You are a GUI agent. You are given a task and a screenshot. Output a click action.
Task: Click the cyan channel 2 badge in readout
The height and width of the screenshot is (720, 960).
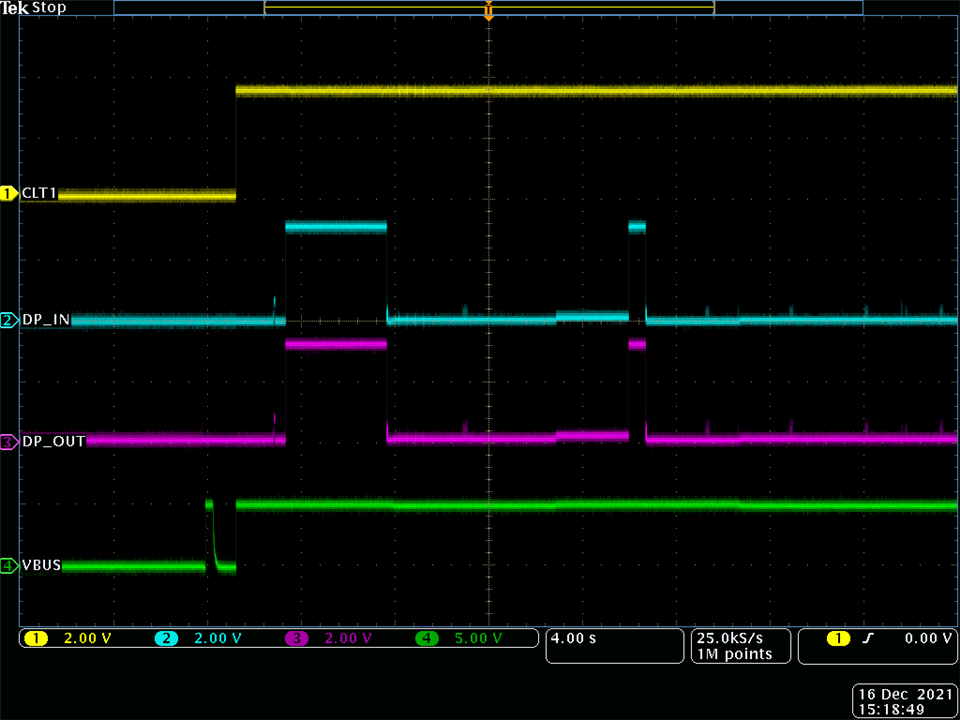click(166, 639)
